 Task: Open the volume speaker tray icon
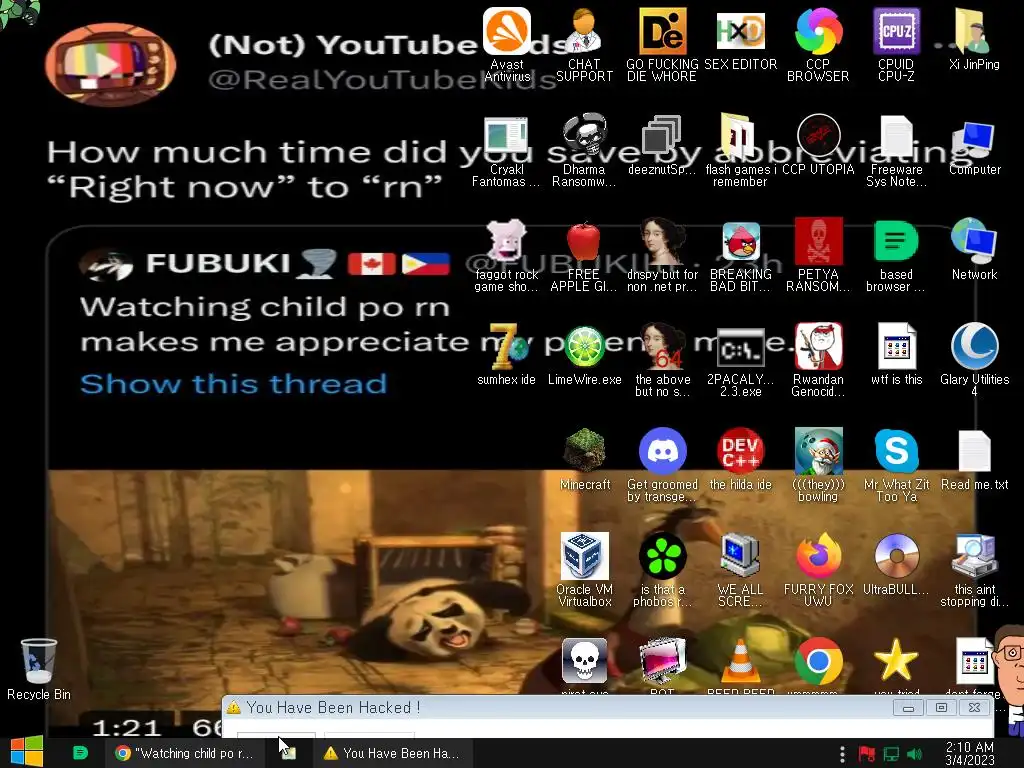(914, 754)
